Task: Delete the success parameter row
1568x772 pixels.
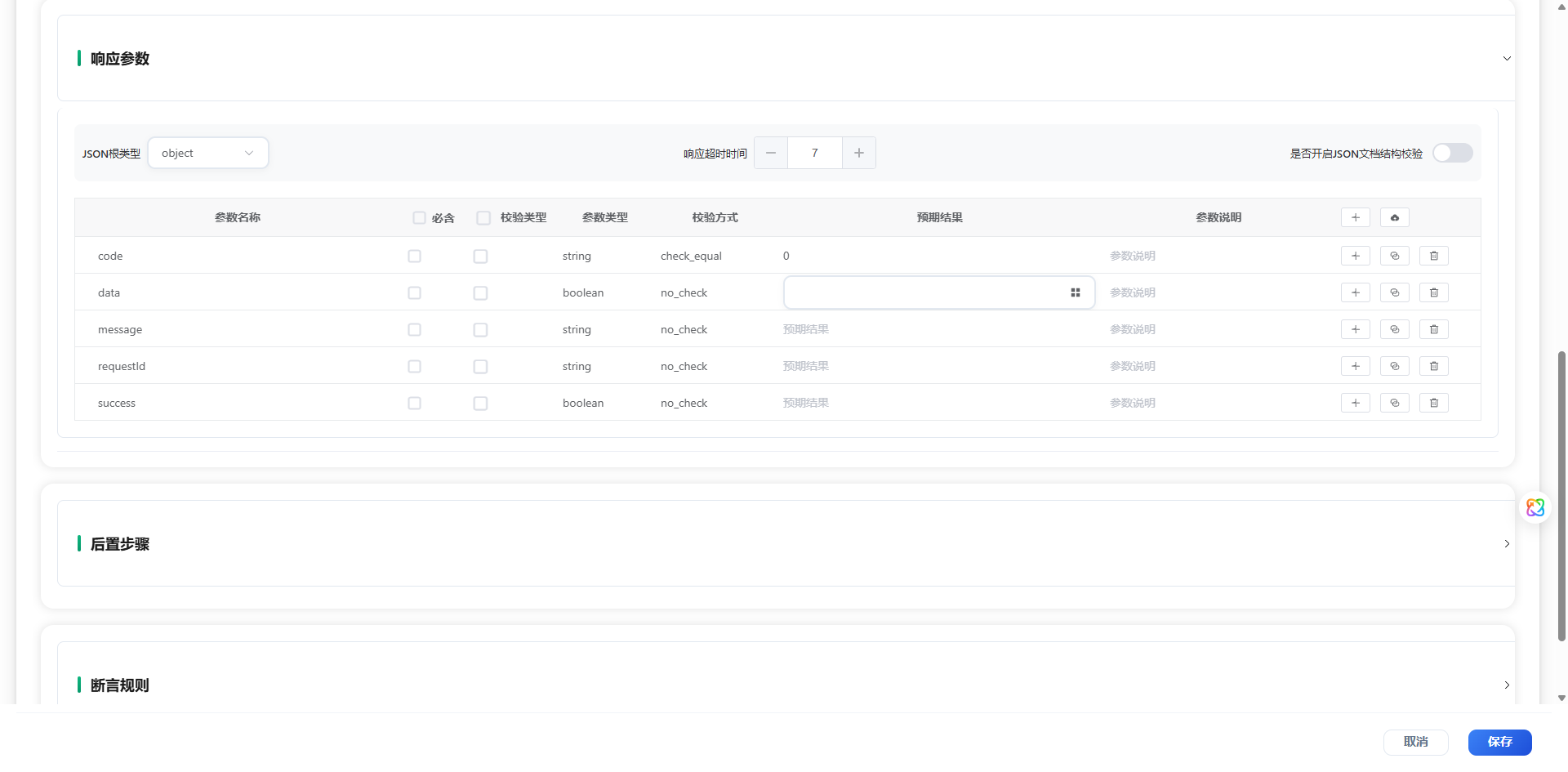Action: [1433, 403]
